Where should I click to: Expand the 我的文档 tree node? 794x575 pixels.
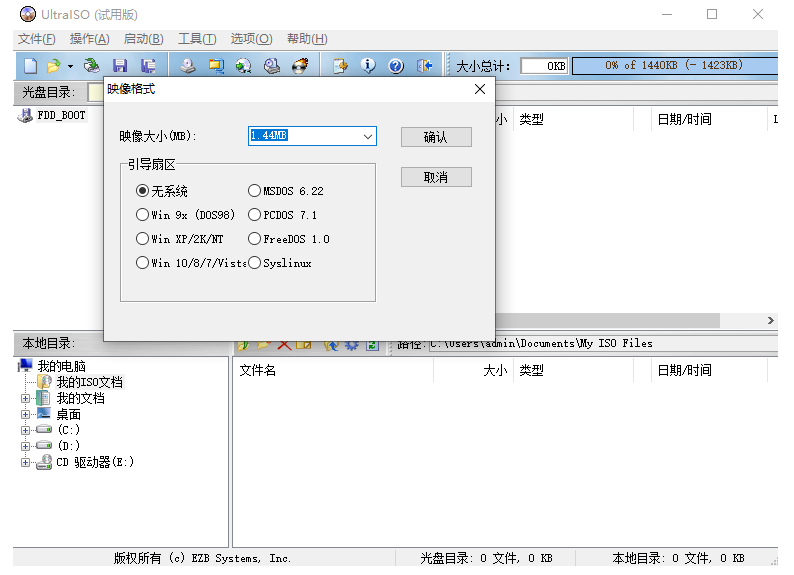[x=25, y=398]
